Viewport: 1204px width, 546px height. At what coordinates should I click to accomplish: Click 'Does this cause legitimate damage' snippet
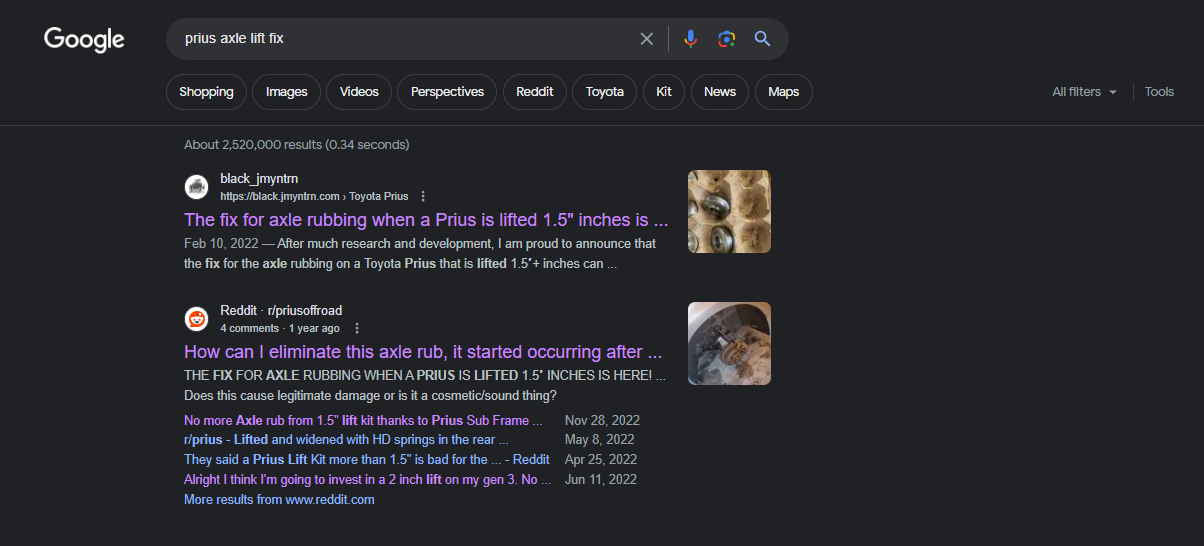click(371, 395)
